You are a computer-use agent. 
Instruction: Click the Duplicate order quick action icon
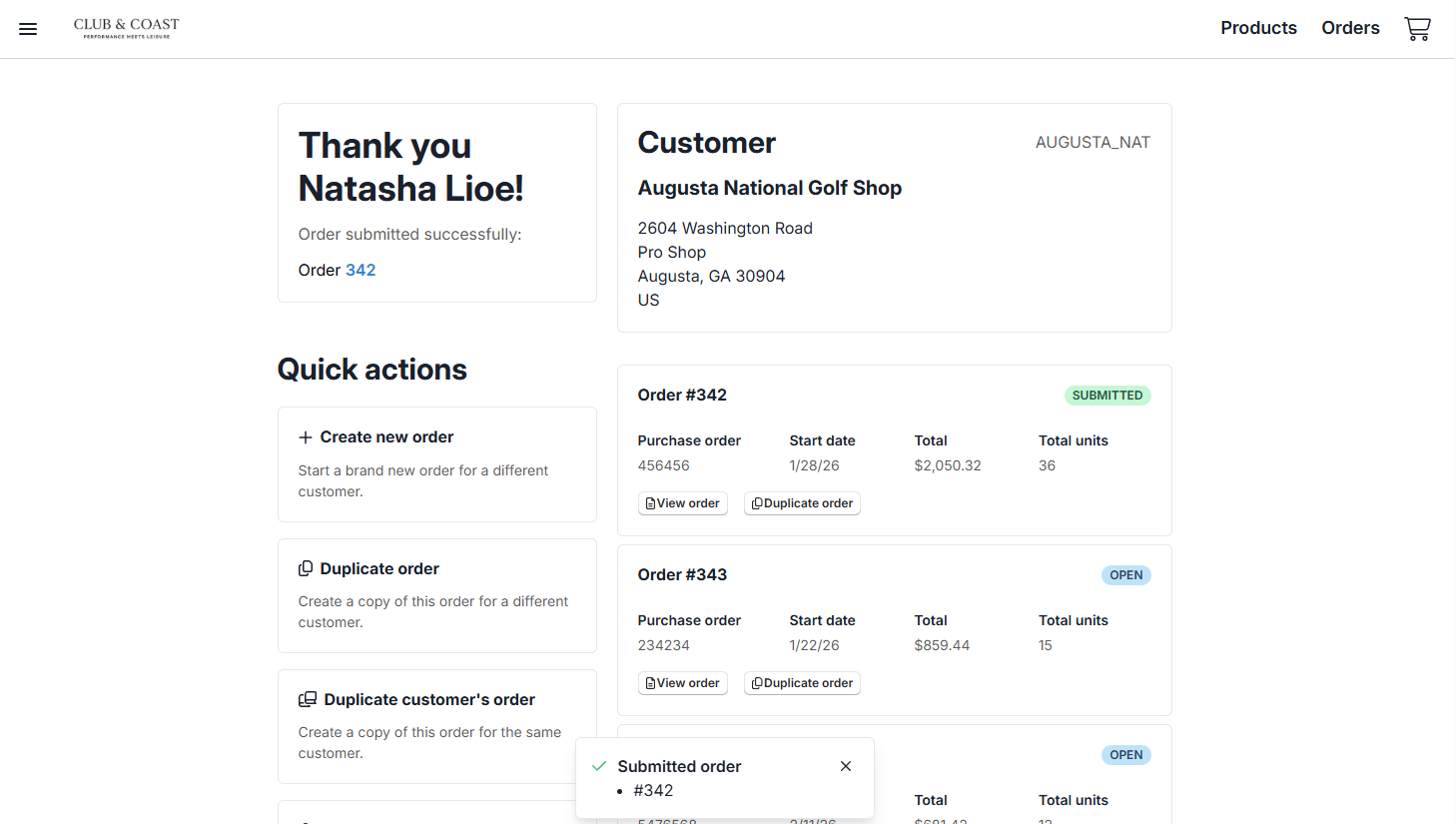pyautogui.click(x=306, y=569)
